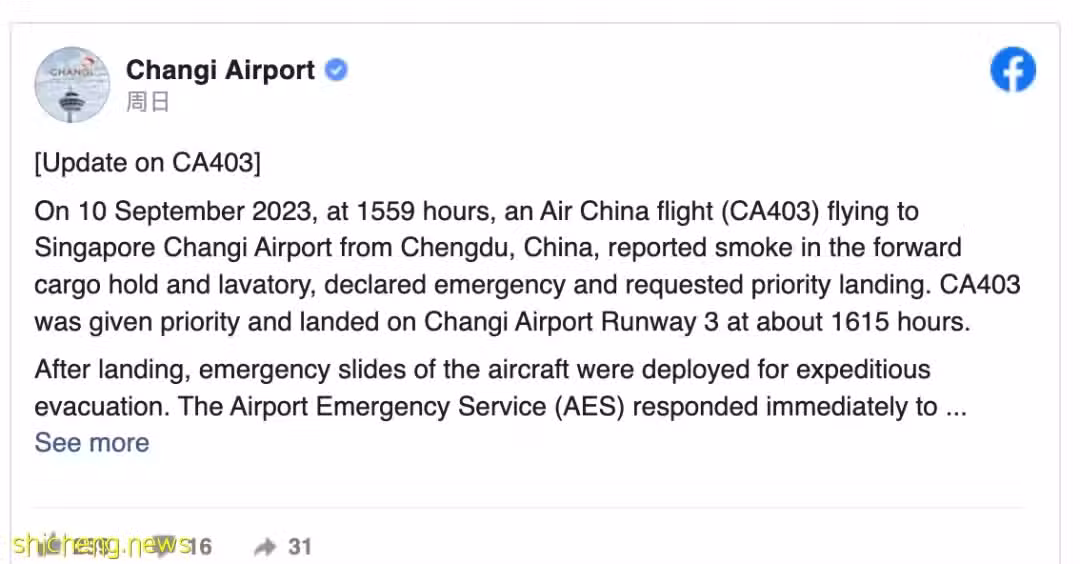Click the 16 comments count
This screenshot has height=564, width=1080.
pyautogui.click(x=199, y=547)
